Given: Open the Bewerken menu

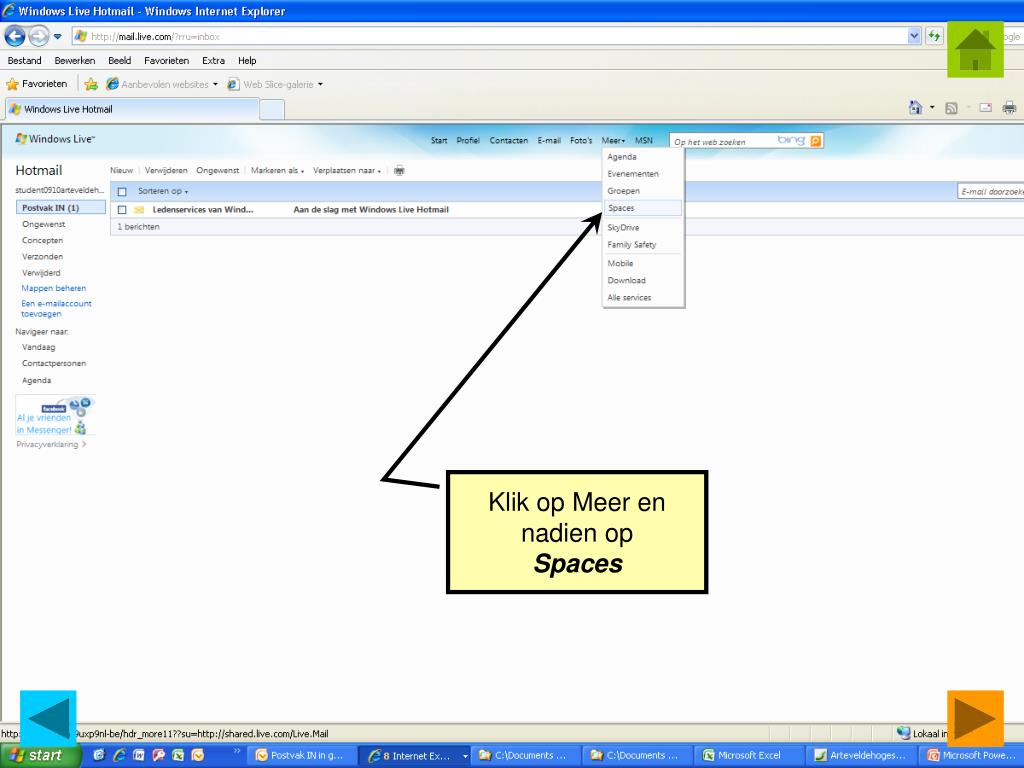Looking at the screenshot, I should [74, 61].
